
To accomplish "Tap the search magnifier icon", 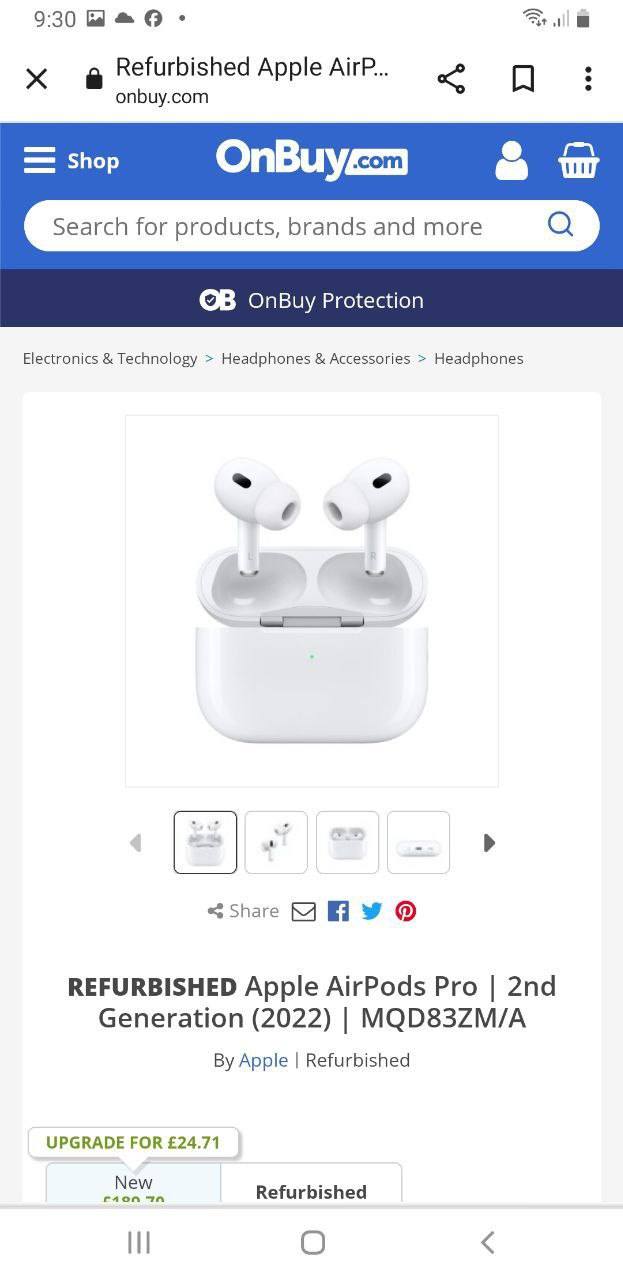I will click(560, 224).
